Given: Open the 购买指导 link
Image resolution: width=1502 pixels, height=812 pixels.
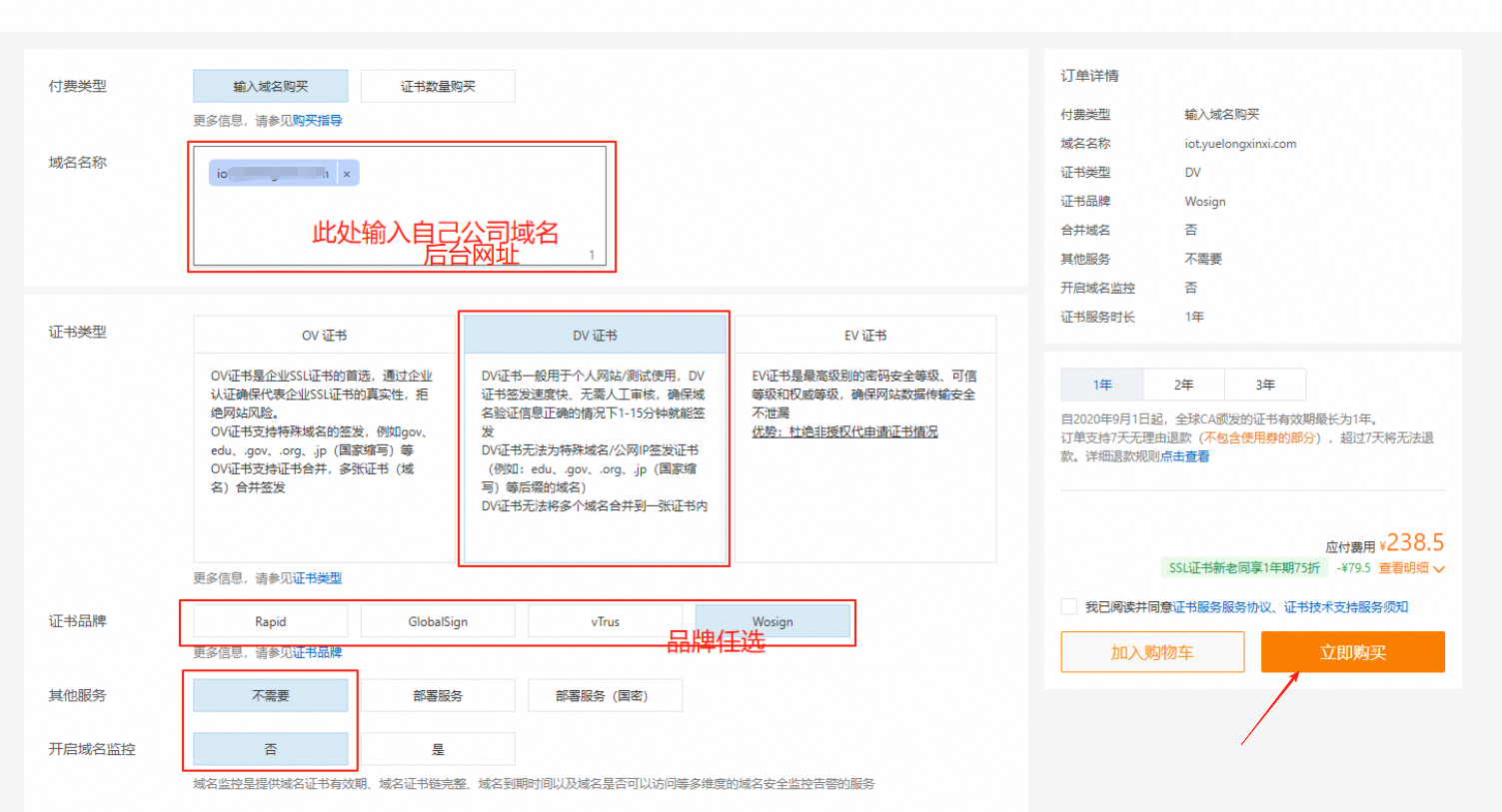Looking at the screenshot, I should (318, 121).
